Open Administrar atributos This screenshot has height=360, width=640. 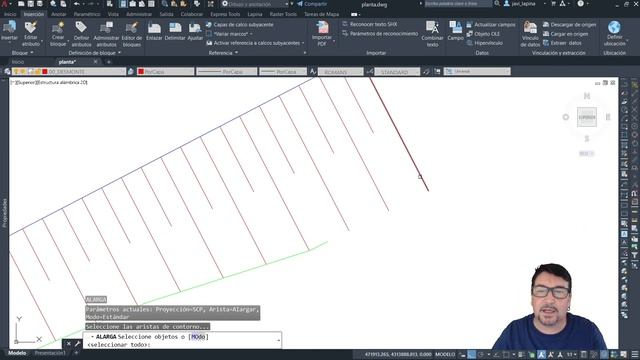pyautogui.click(x=106, y=33)
